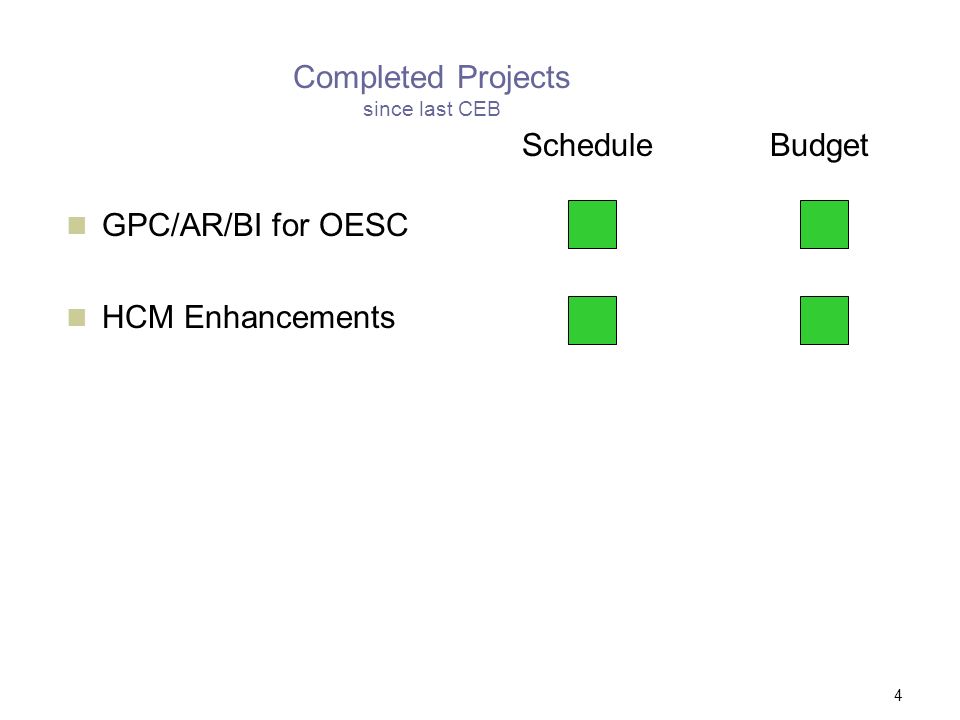Click the Budget column heading

[819, 147]
